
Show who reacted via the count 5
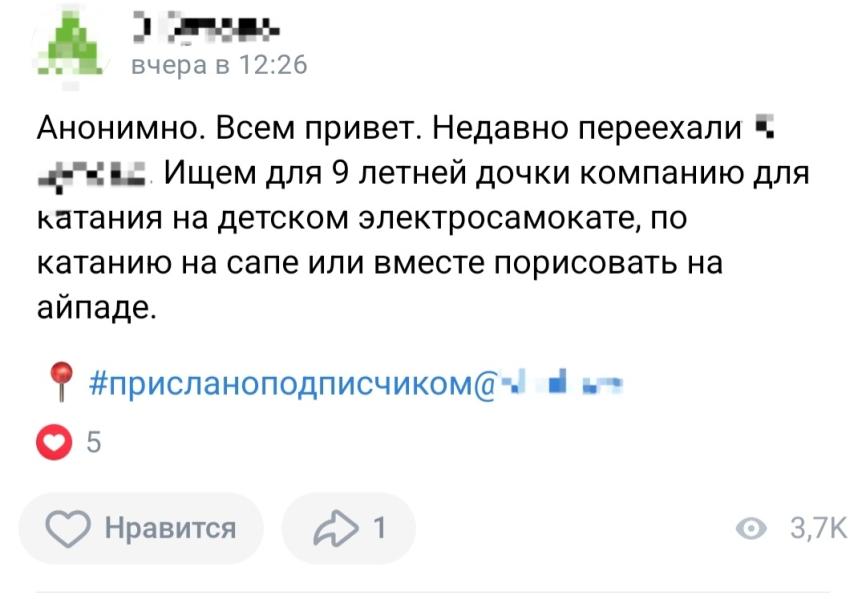pos(93,442)
